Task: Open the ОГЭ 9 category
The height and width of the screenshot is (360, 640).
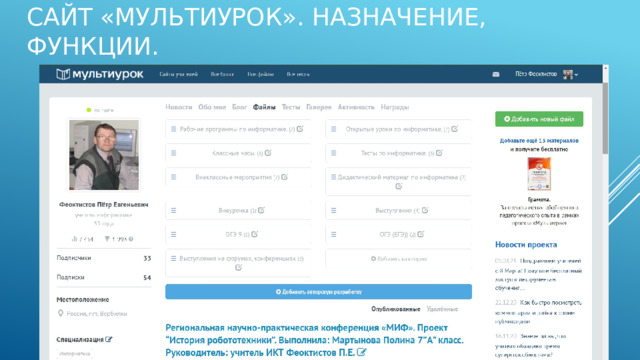Action: [x=237, y=235]
